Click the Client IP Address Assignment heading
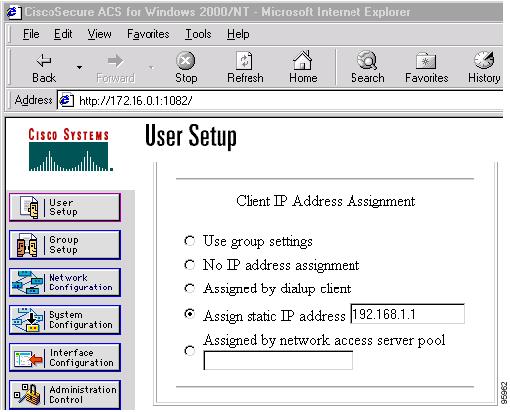Viewport: 510px width, 412px height. [x=325, y=202]
